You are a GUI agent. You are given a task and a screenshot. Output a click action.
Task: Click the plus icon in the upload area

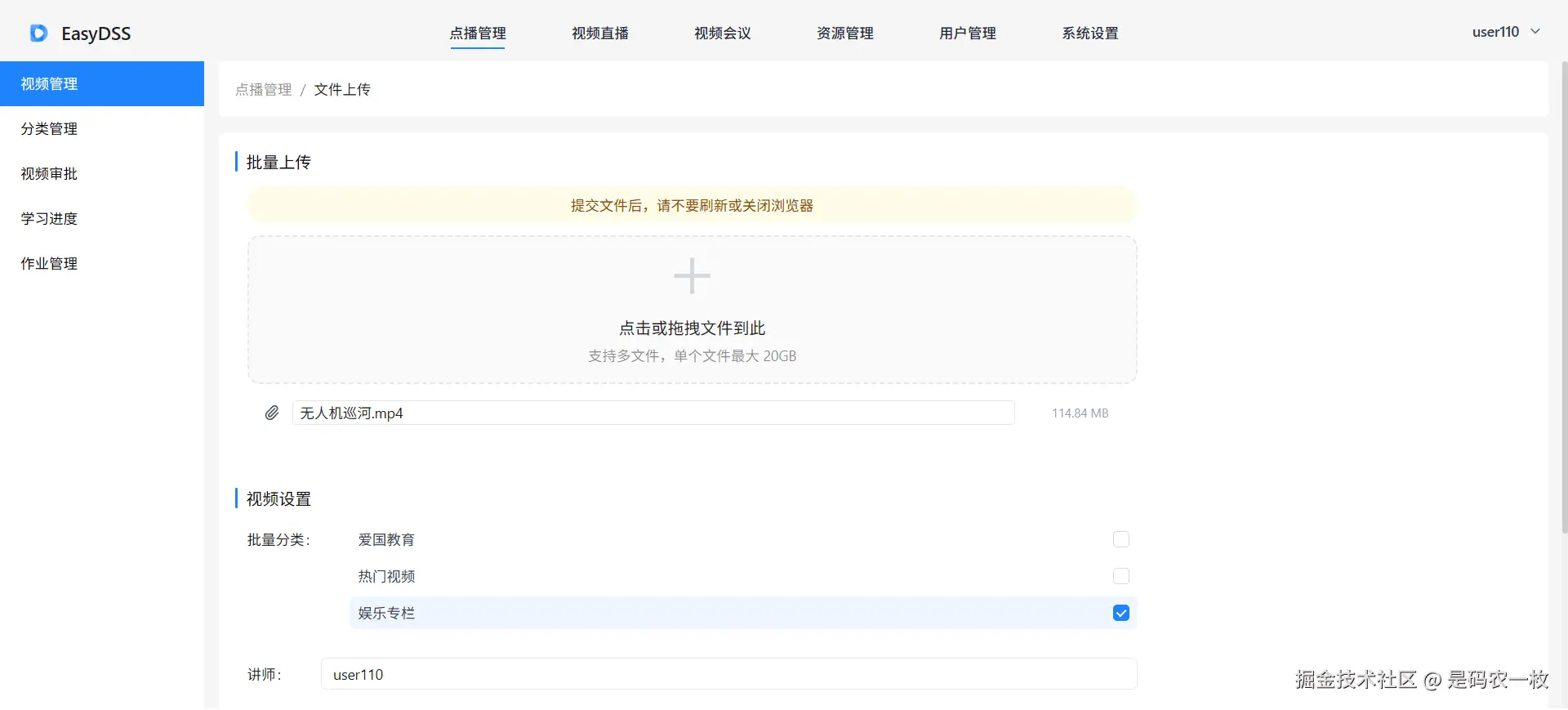click(692, 276)
